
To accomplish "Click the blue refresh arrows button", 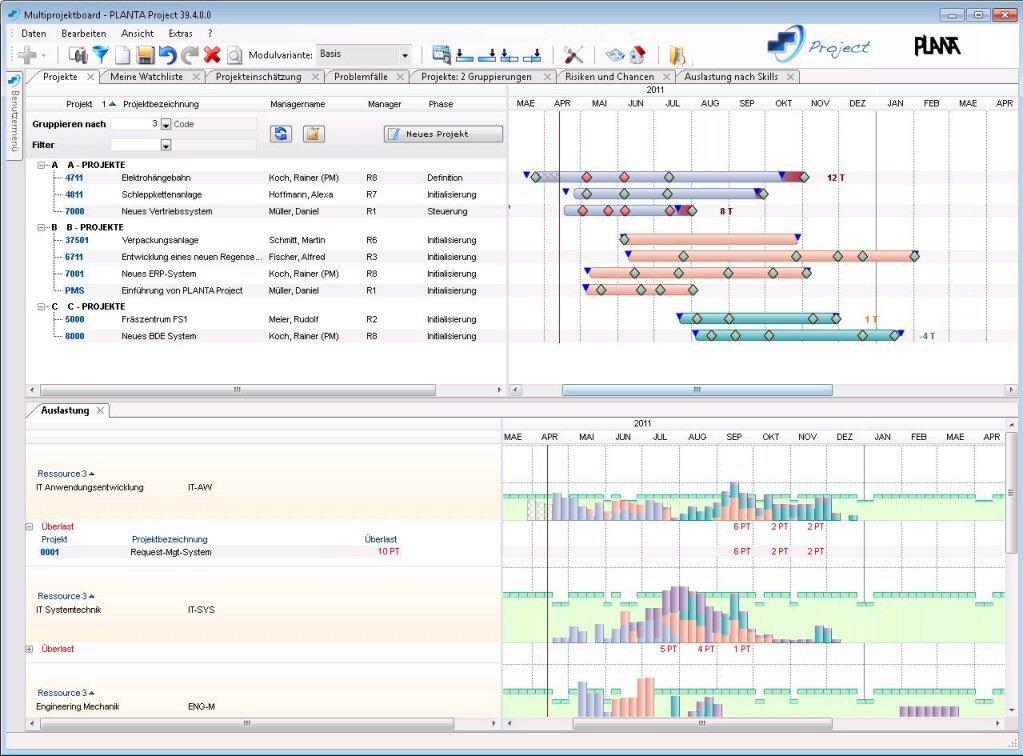I will coord(280,134).
